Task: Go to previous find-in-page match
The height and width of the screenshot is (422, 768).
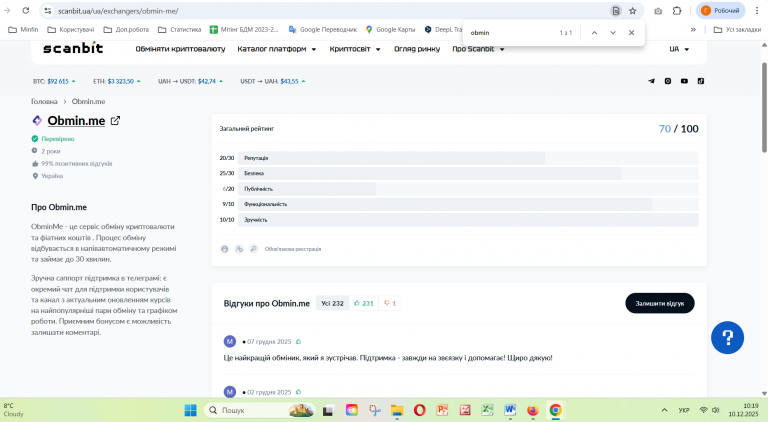Action: (x=594, y=33)
